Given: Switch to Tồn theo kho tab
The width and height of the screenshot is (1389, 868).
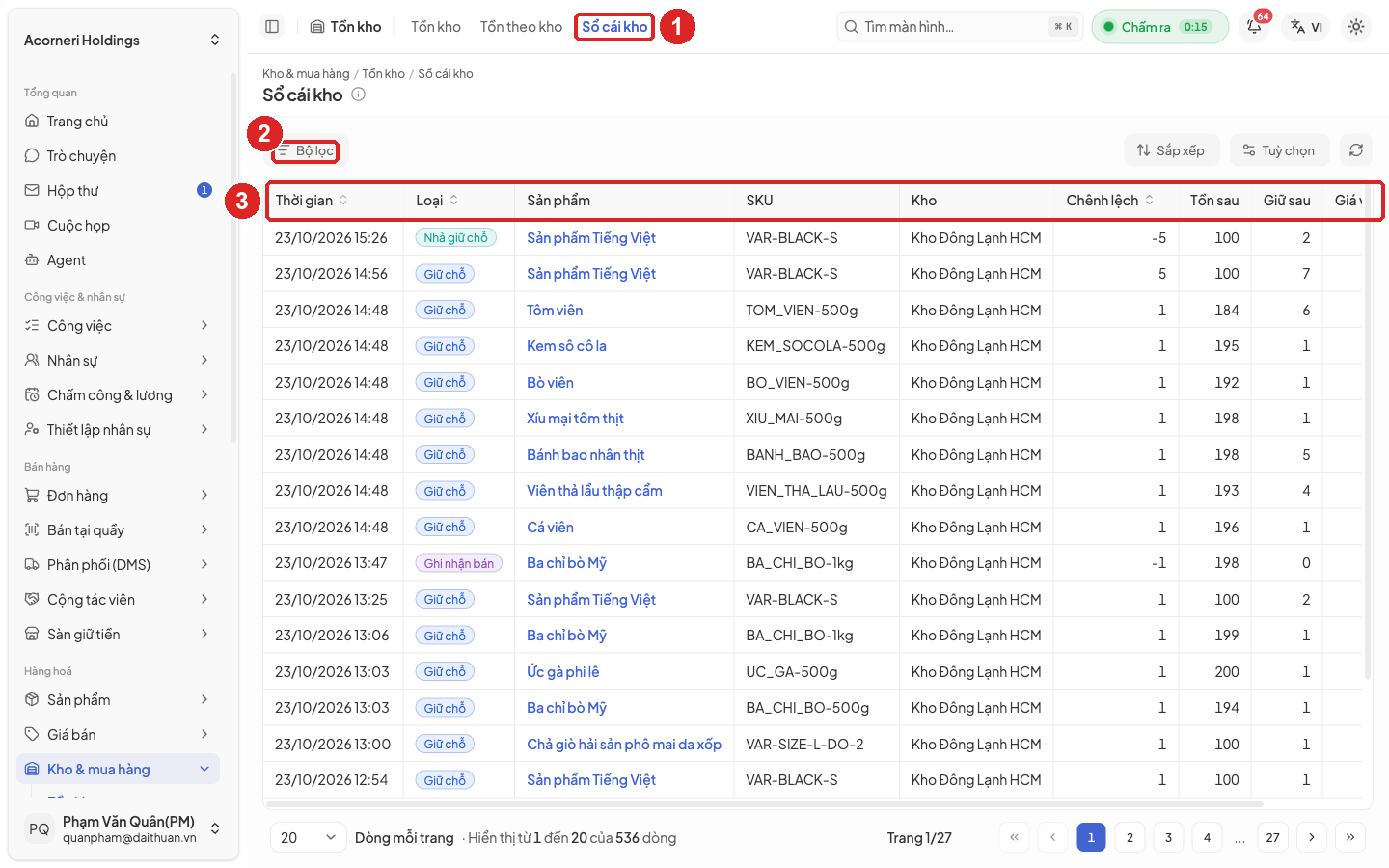Looking at the screenshot, I should 521,27.
